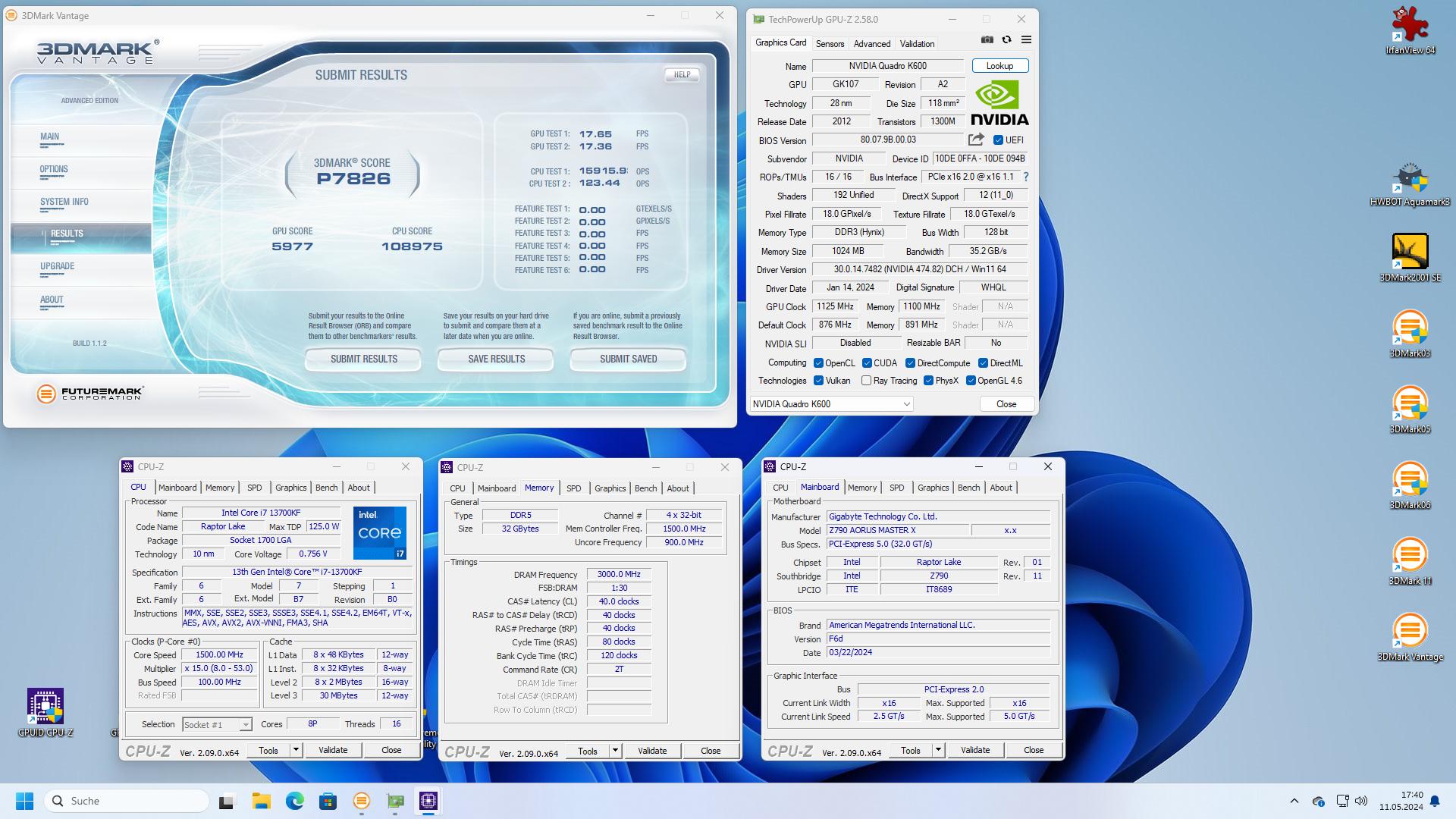Click Validate in CPU-Z Memory window
This screenshot has width=1456, height=819.
coord(652,752)
